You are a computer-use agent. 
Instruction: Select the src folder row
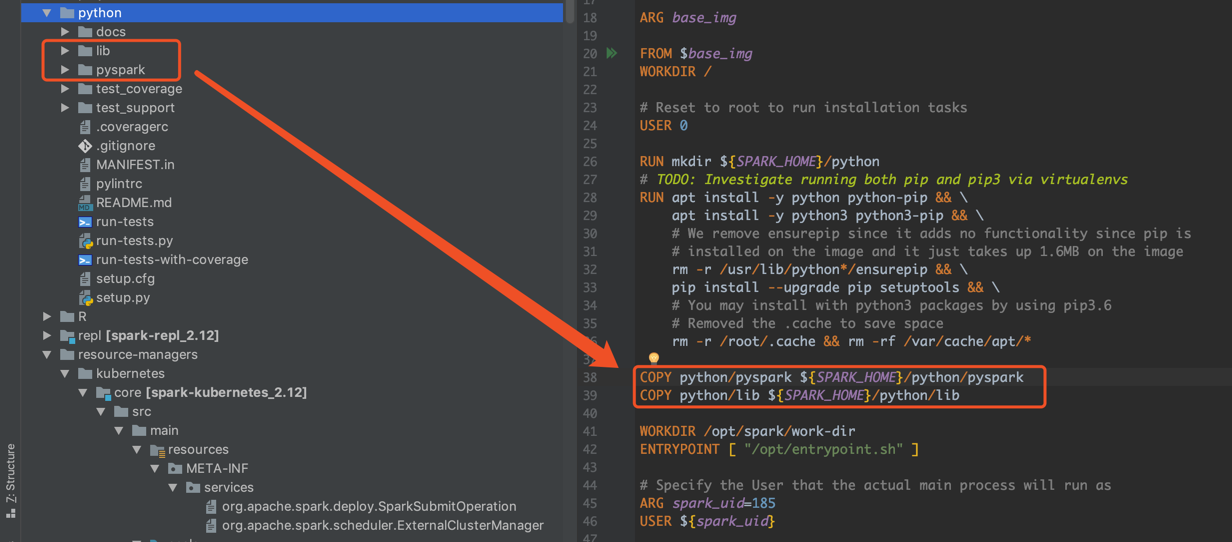(141, 411)
